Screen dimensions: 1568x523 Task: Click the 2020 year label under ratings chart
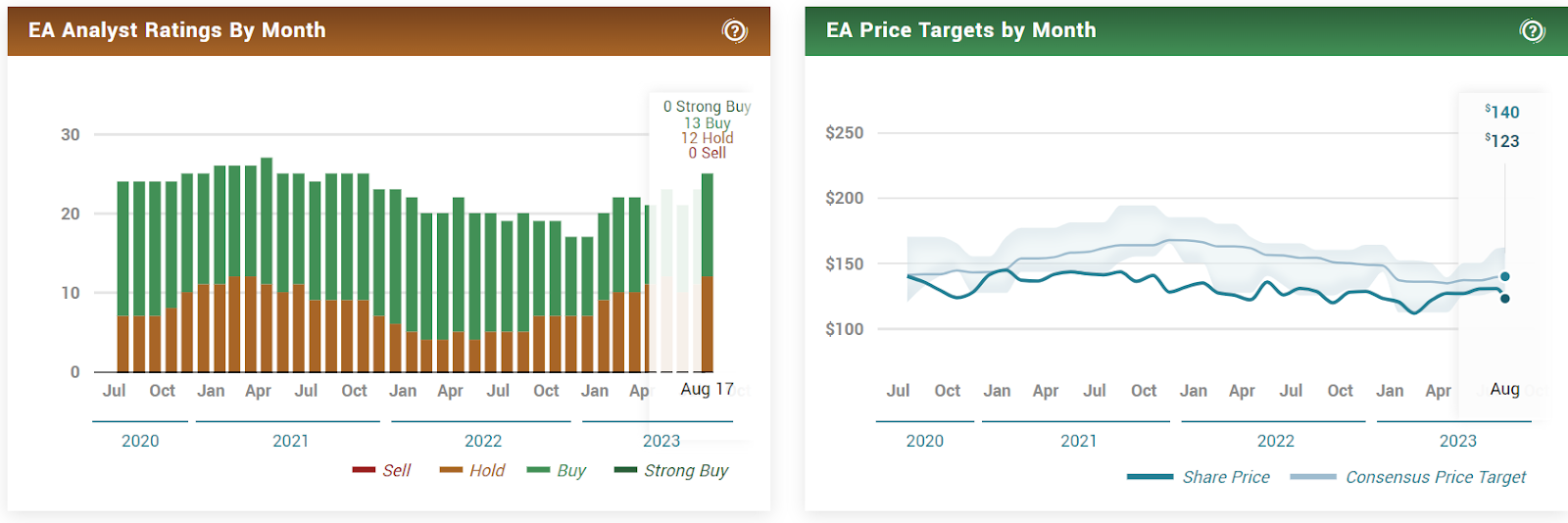140,441
